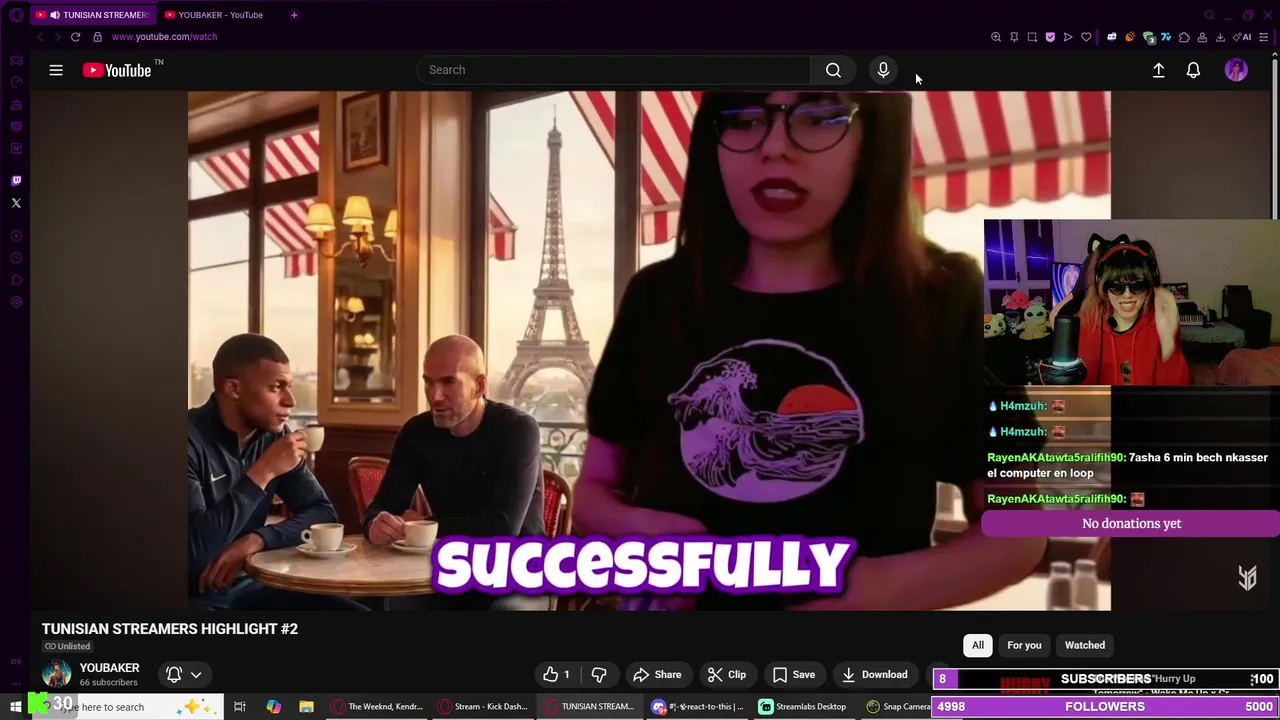
Task: Open the YOUBAKER channel avatar
Action: click(x=56, y=674)
